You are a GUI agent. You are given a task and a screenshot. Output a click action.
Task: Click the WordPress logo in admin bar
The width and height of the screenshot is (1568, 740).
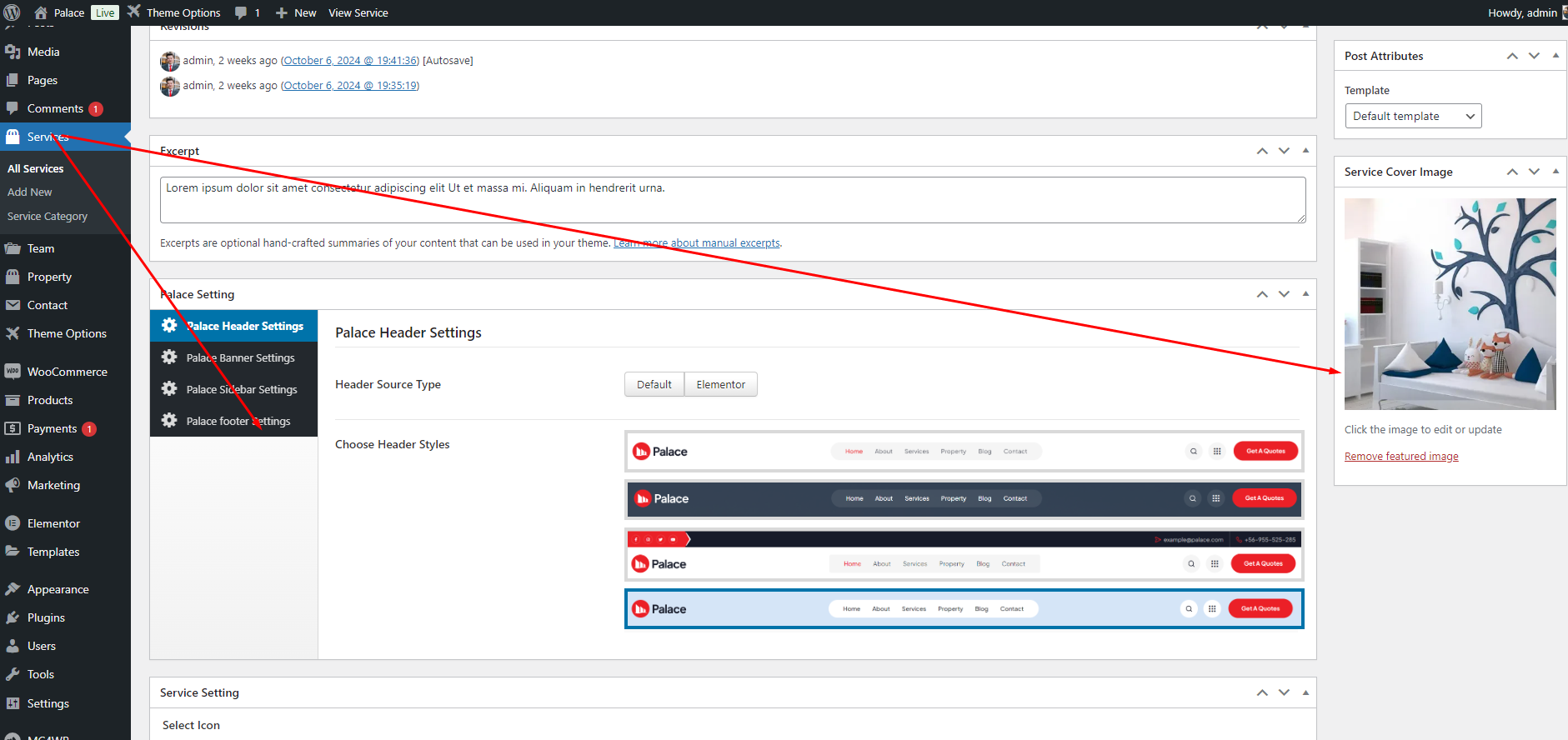pos(12,12)
